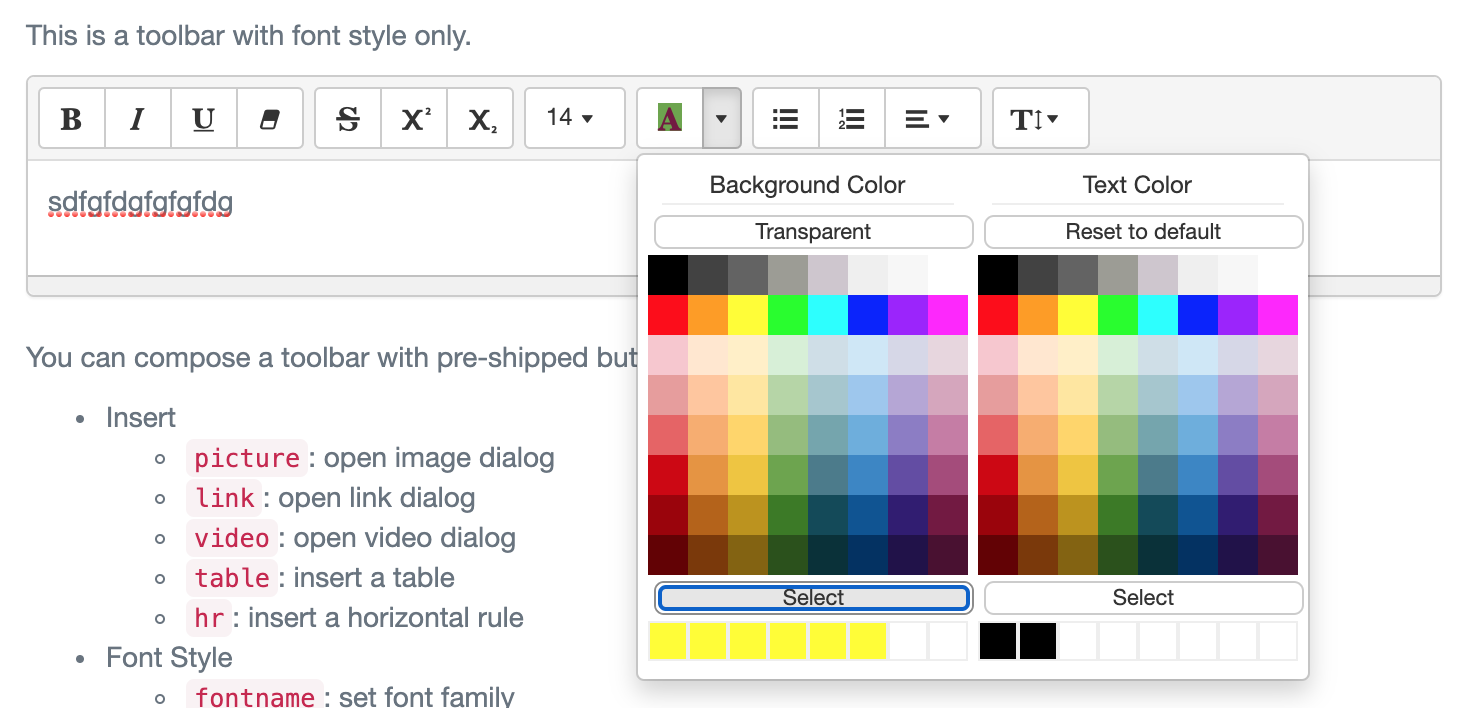
Task: Click the 'hr' code label
Action: point(209,618)
